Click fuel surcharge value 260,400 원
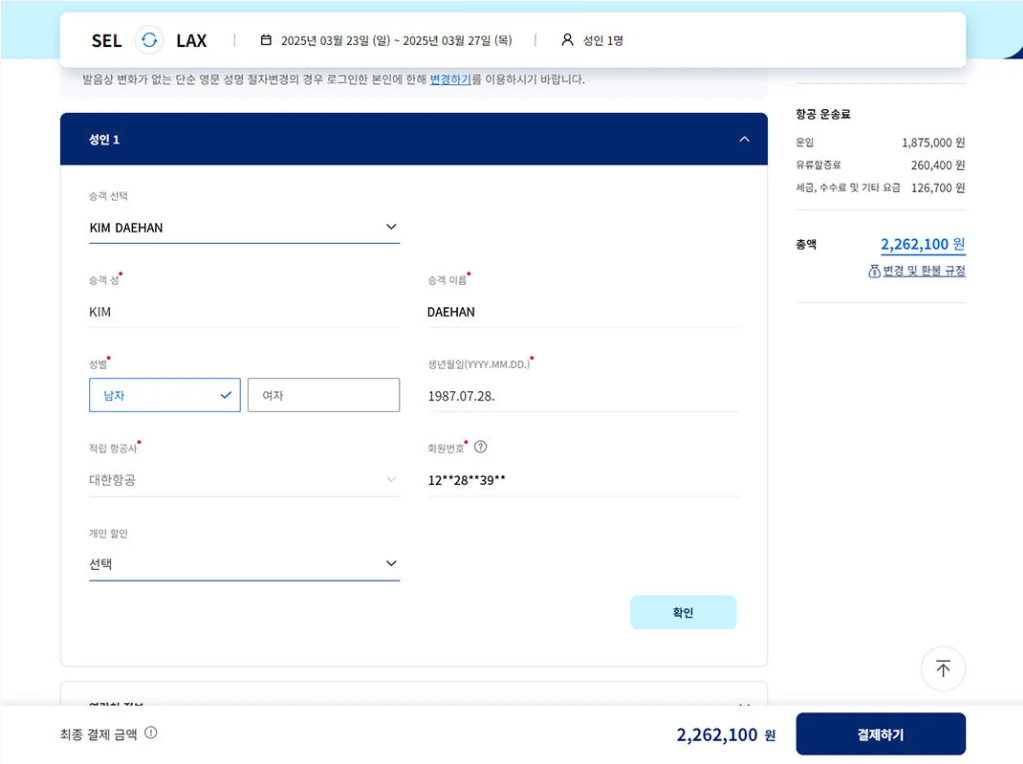Screen dimensions: 1023x764 point(938,165)
